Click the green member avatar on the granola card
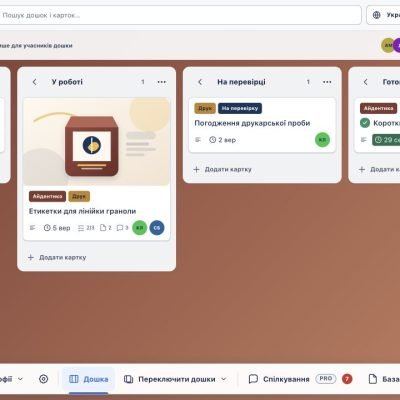 point(140,228)
